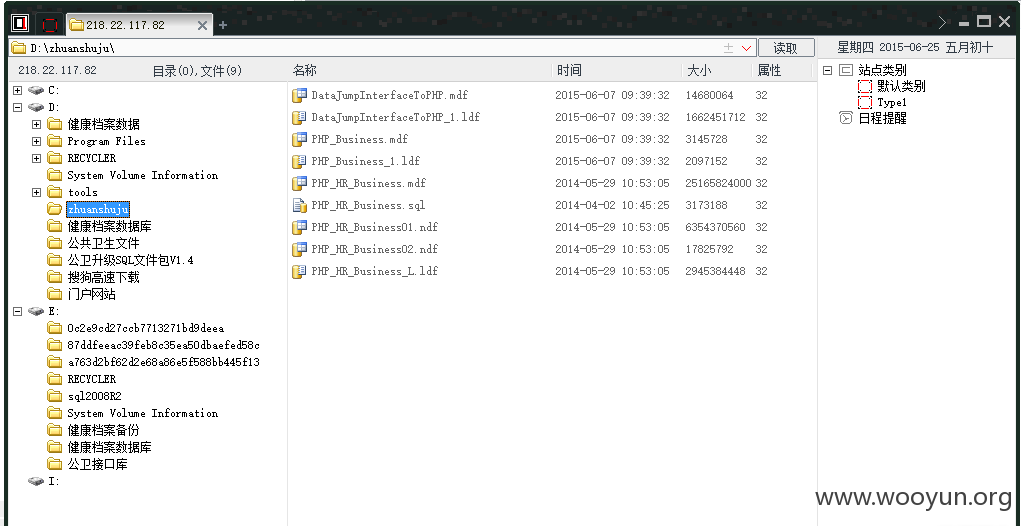The height and width of the screenshot is (526, 1021).
Task: Click the 218.22.117.82 label above tree
Action: click(57, 70)
